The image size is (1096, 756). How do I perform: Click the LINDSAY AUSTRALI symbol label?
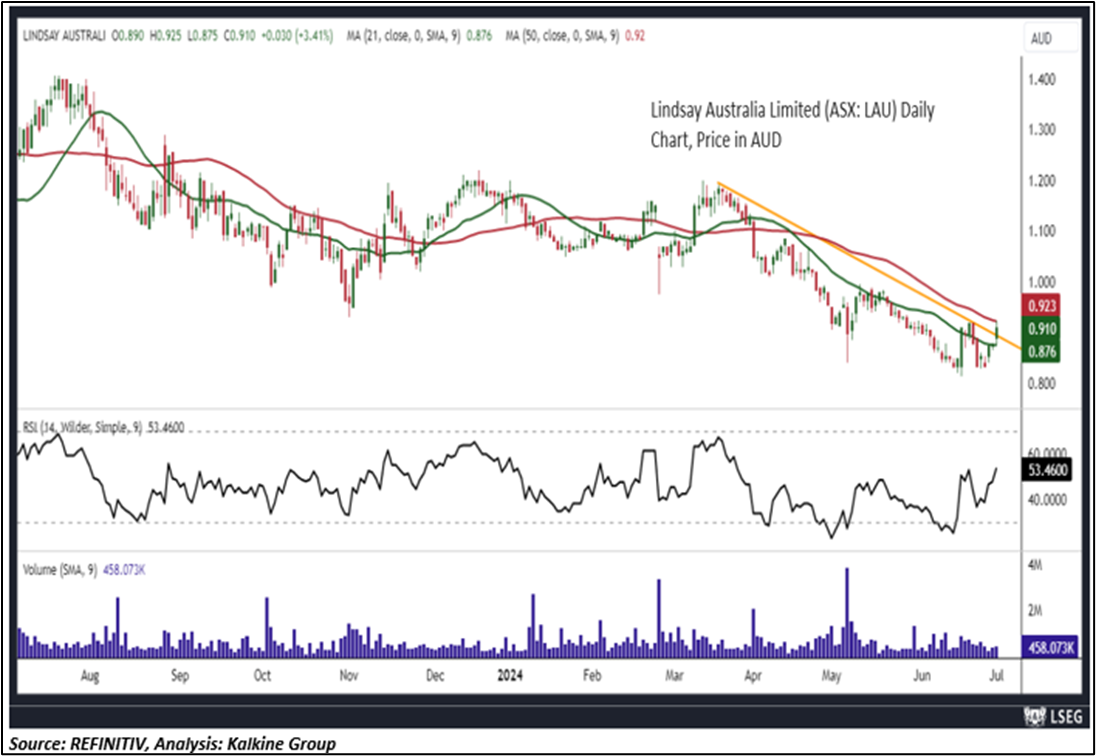[x=65, y=36]
